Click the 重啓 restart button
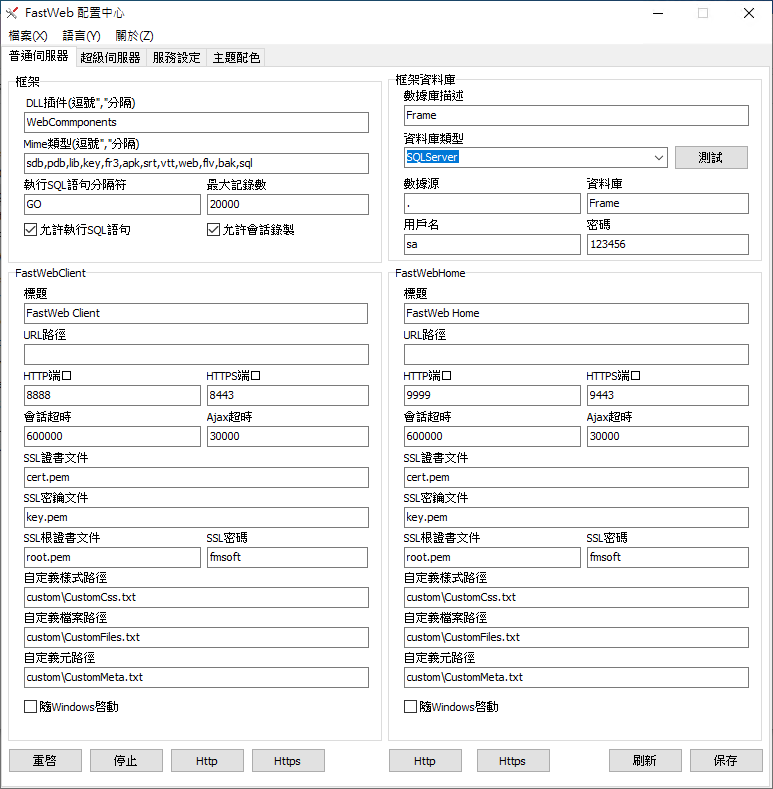This screenshot has width=773, height=789. click(45, 760)
